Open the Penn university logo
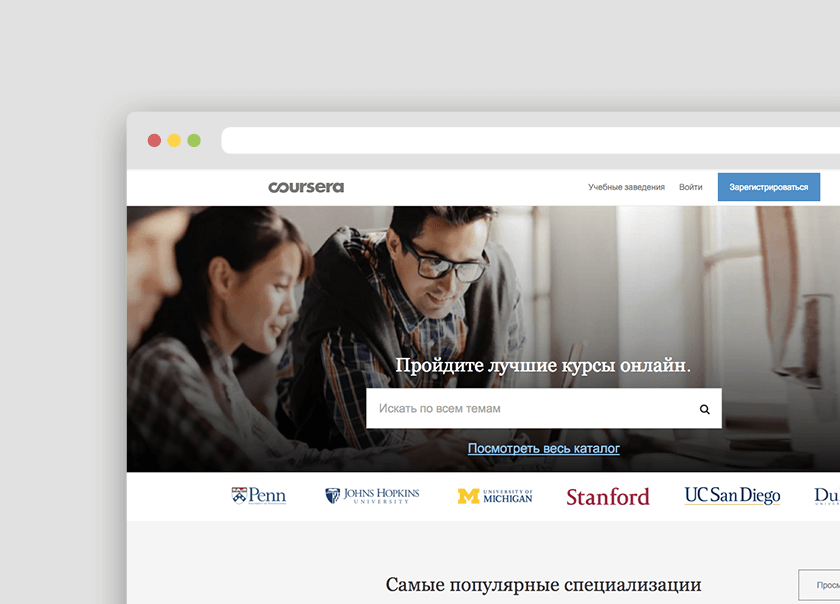840x604 pixels. tap(259, 495)
